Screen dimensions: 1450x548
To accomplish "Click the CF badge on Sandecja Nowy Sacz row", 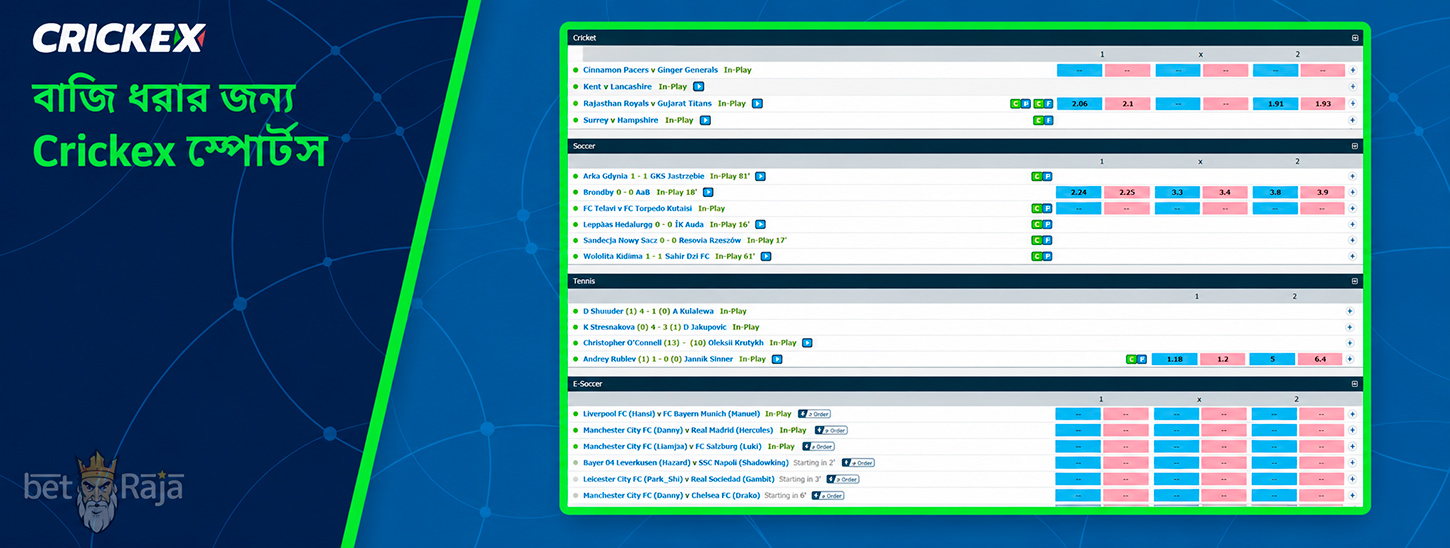I will coord(1042,241).
